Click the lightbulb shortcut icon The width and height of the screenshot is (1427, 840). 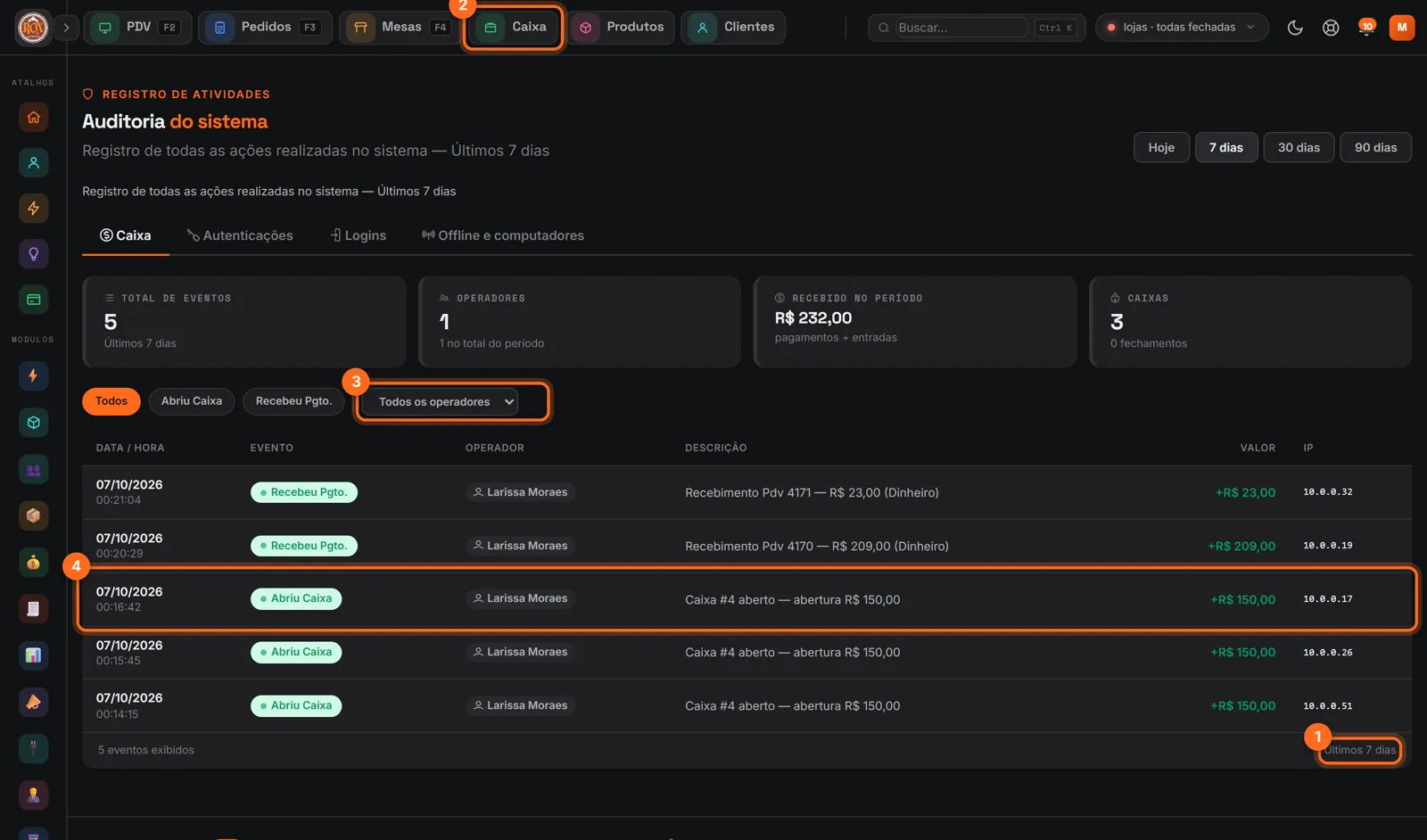pos(33,254)
